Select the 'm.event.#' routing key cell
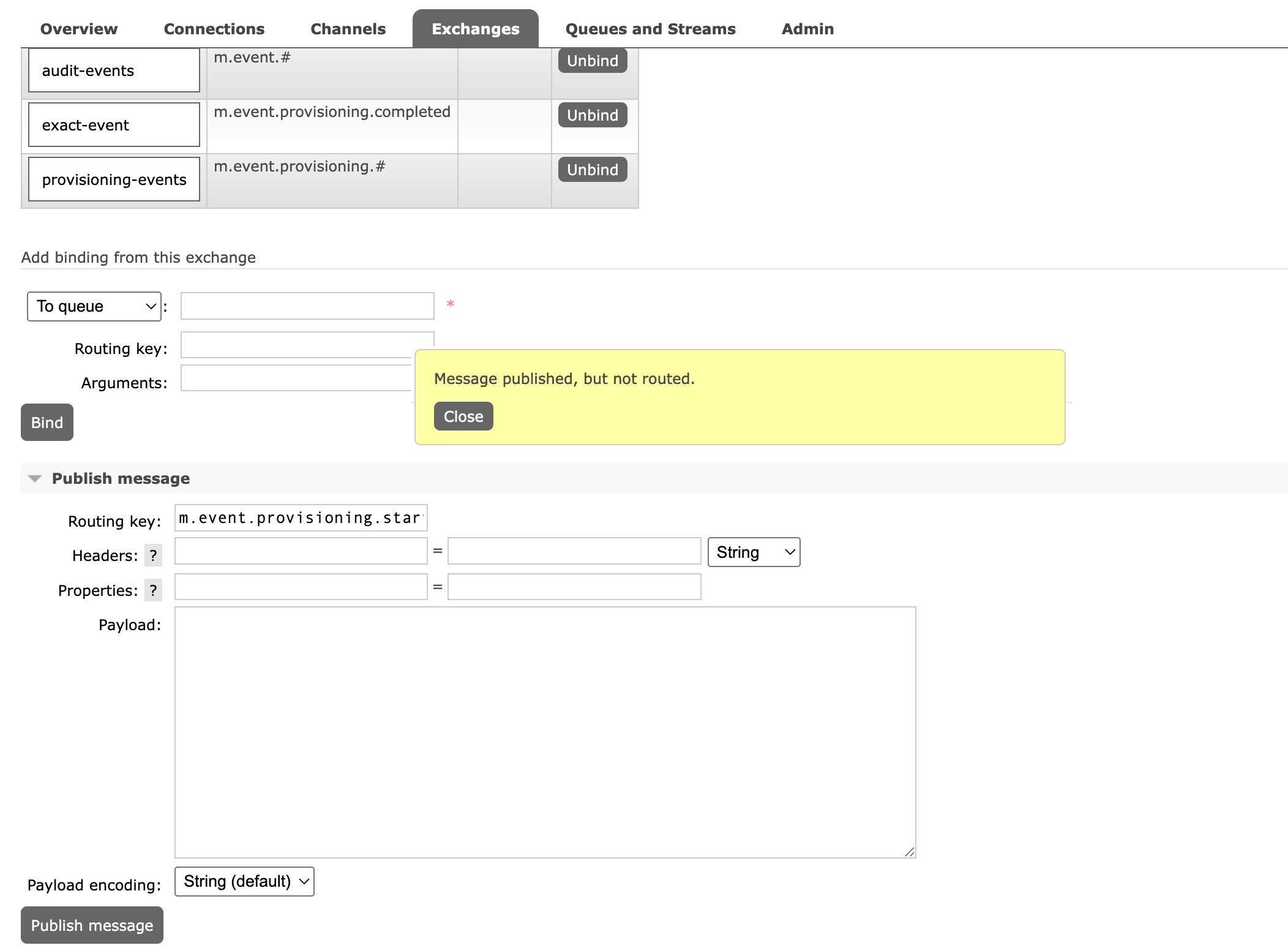The height and width of the screenshot is (948, 1288). (332, 73)
